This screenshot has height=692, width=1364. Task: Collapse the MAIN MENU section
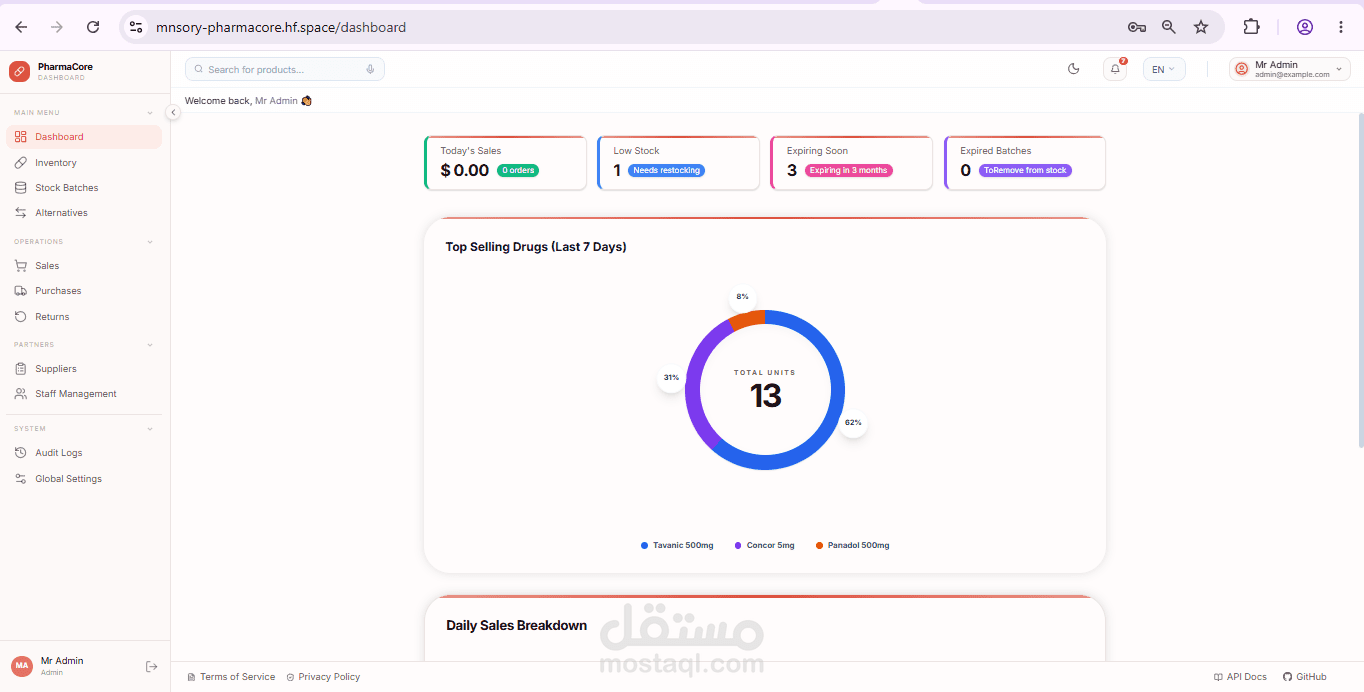tap(150, 113)
